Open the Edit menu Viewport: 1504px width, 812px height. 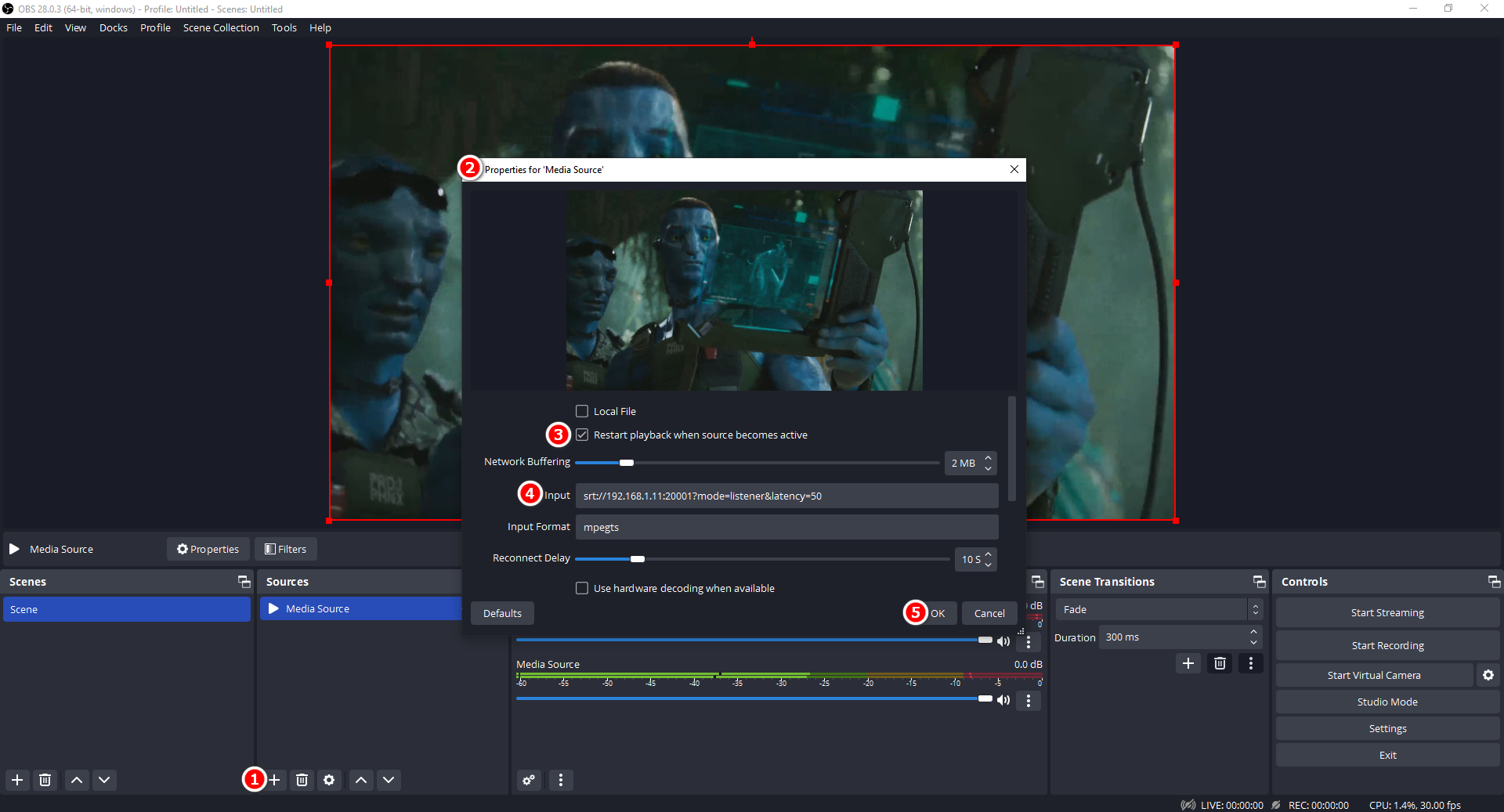coord(43,27)
